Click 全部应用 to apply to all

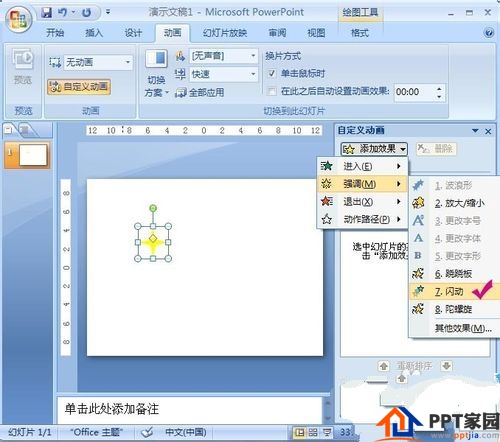point(200,92)
